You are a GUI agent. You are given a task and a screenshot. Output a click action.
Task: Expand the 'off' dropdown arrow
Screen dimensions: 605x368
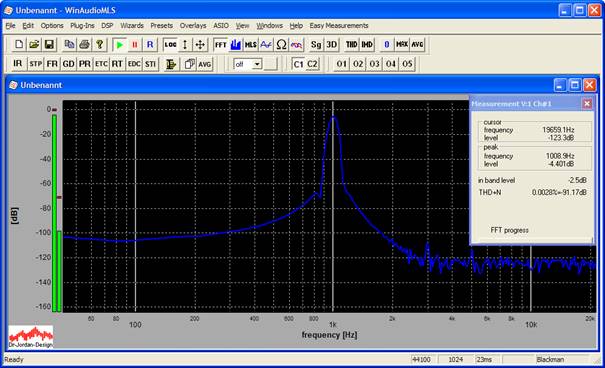tap(257, 64)
